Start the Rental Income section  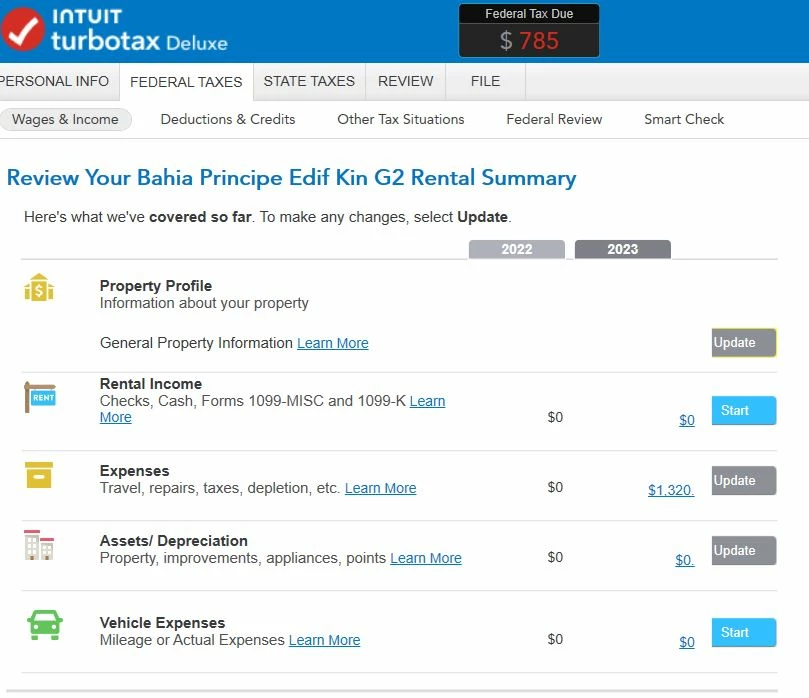click(743, 411)
